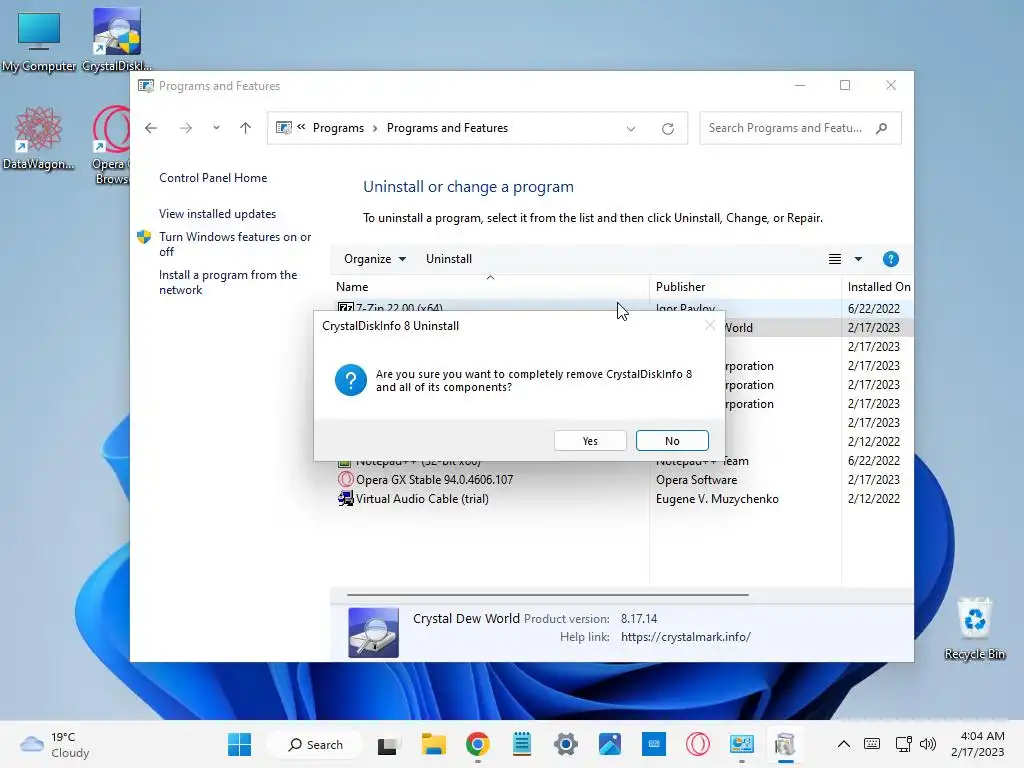The height and width of the screenshot is (768, 1024).
Task: Open Settings gear from the taskbar
Action: point(566,744)
